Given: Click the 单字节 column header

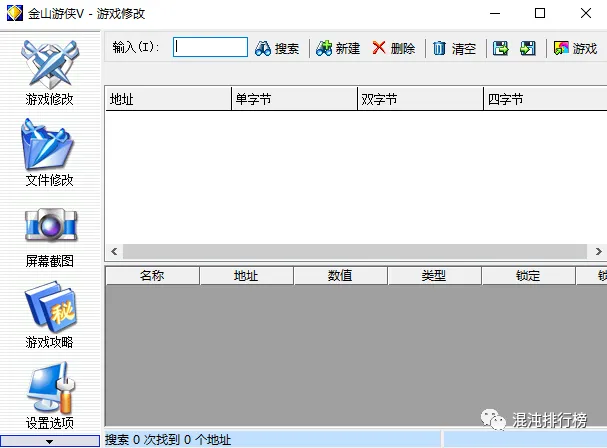Looking at the screenshot, I should point(294,99).
